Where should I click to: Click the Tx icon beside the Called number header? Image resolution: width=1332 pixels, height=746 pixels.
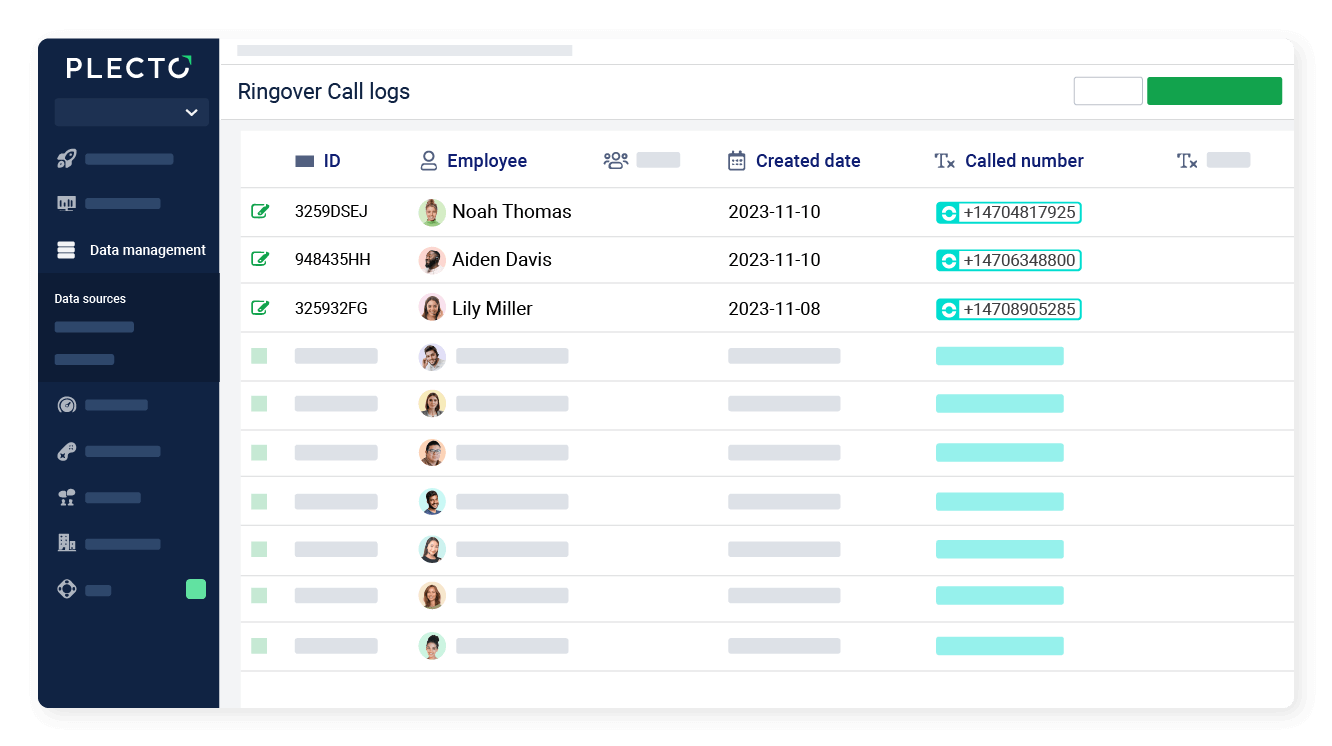[944, 160]
